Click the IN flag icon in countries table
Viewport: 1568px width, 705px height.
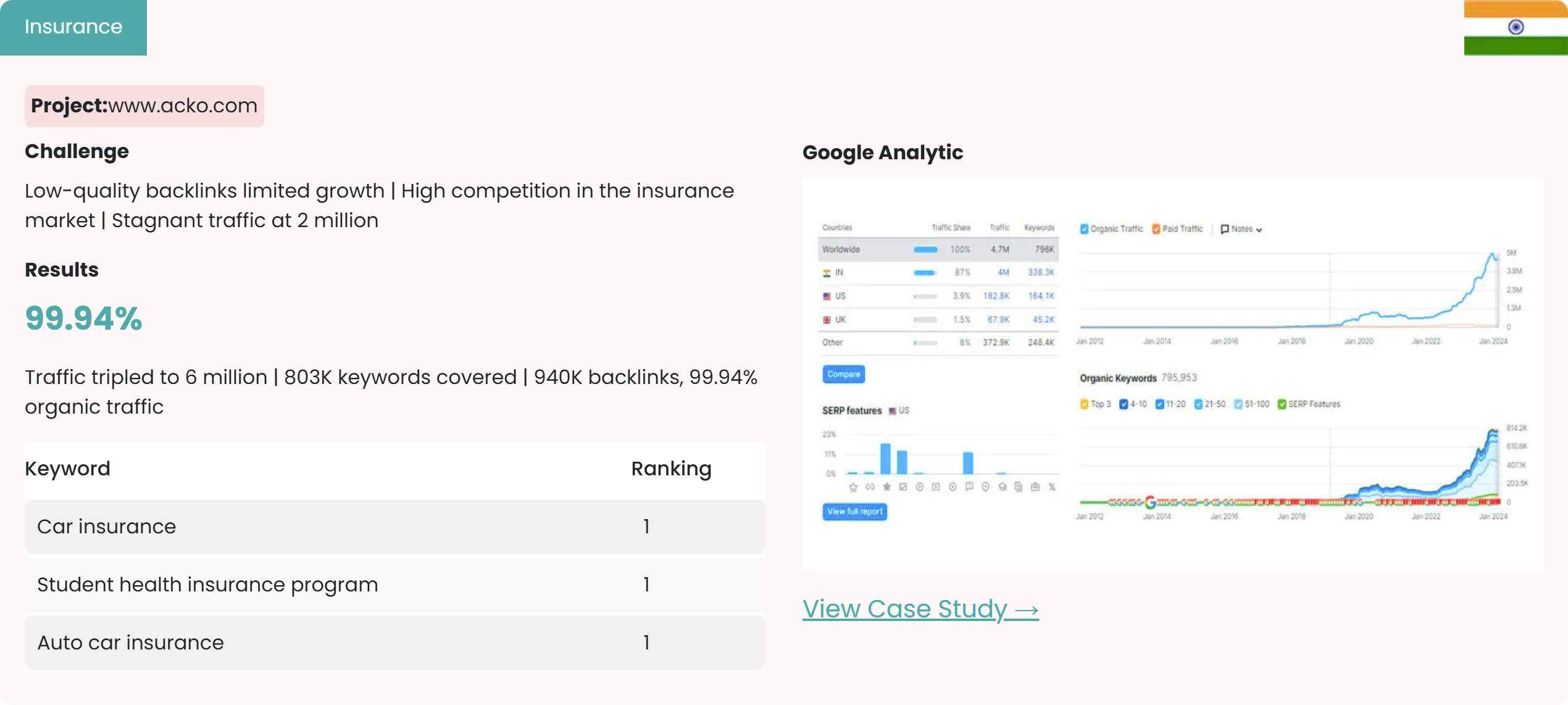coord(827,272)
